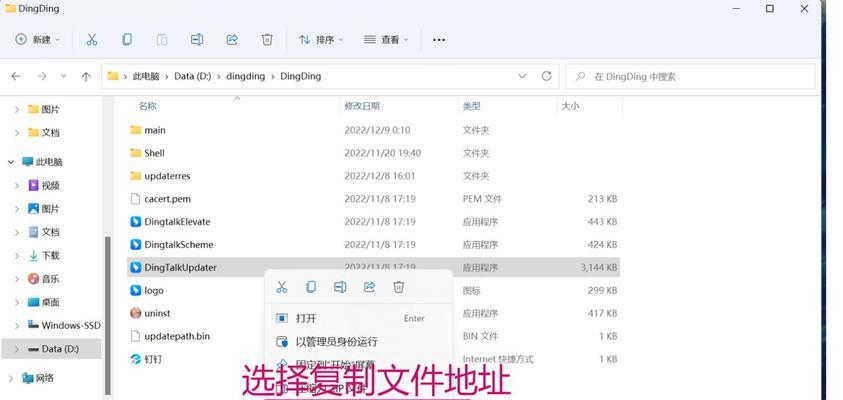Open the 新建 (New) dropdown

tap(37, 39)
